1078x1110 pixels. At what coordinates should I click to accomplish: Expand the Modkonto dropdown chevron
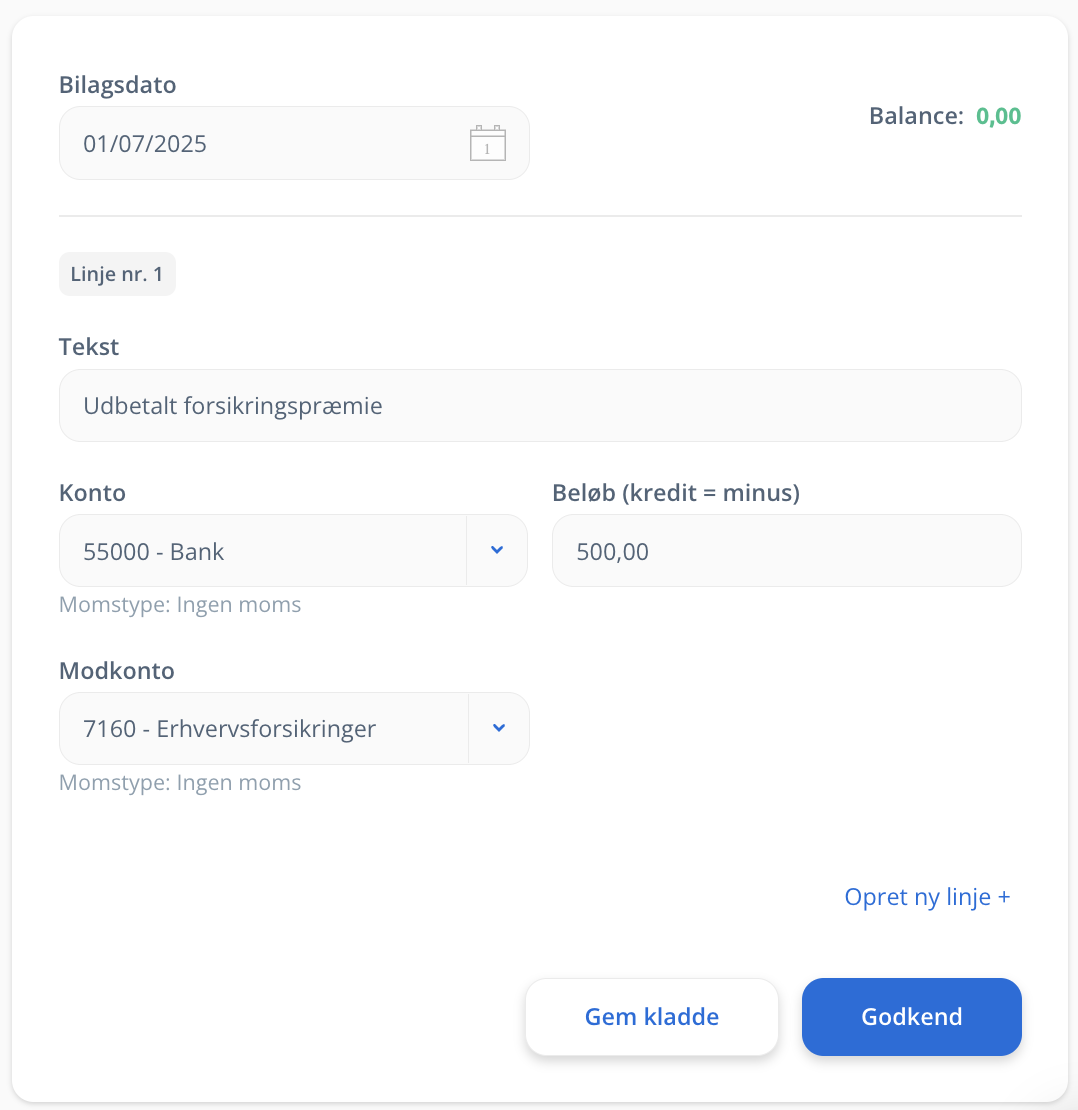[x=499, y=728]
